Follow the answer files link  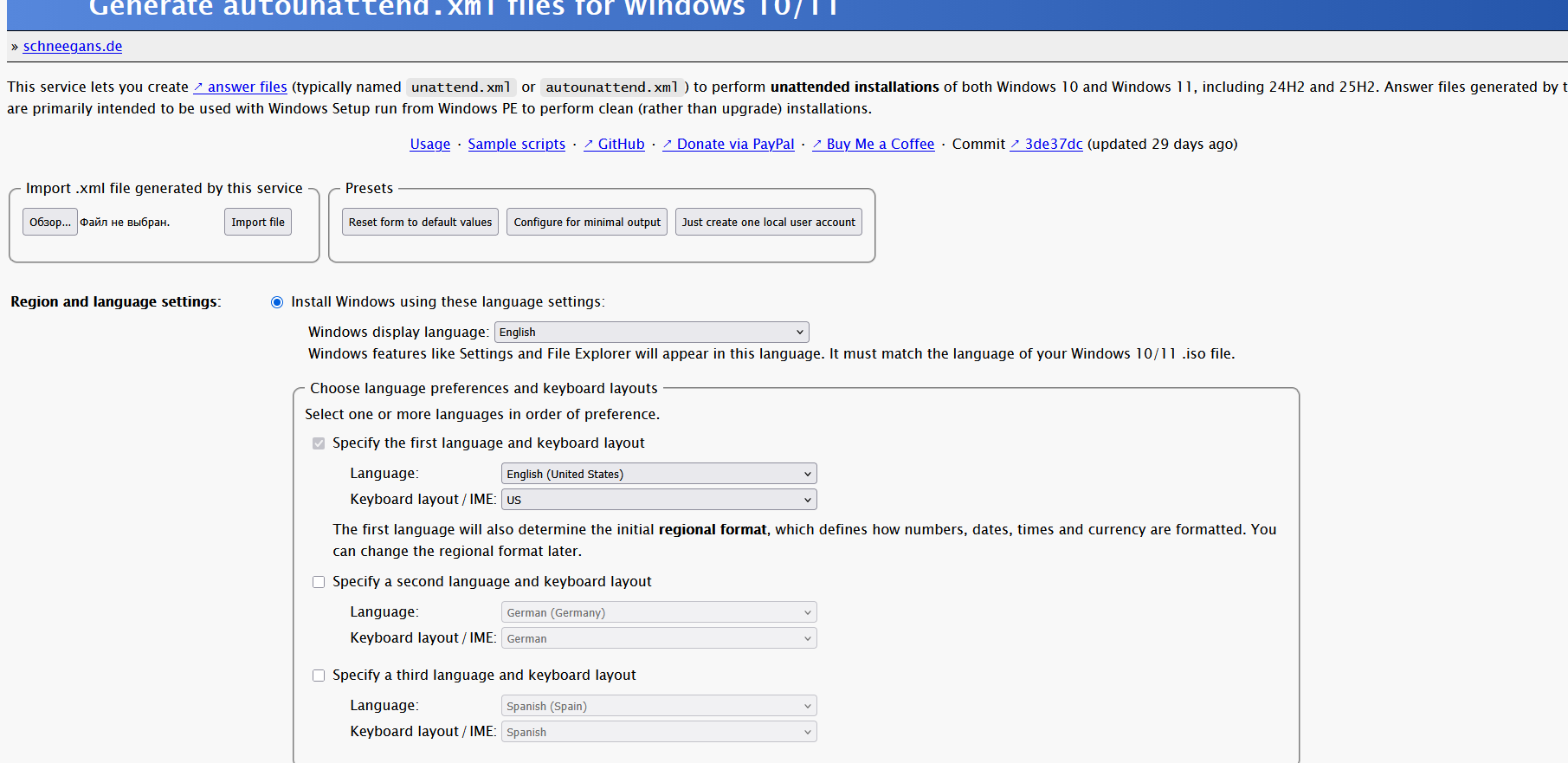240,87
